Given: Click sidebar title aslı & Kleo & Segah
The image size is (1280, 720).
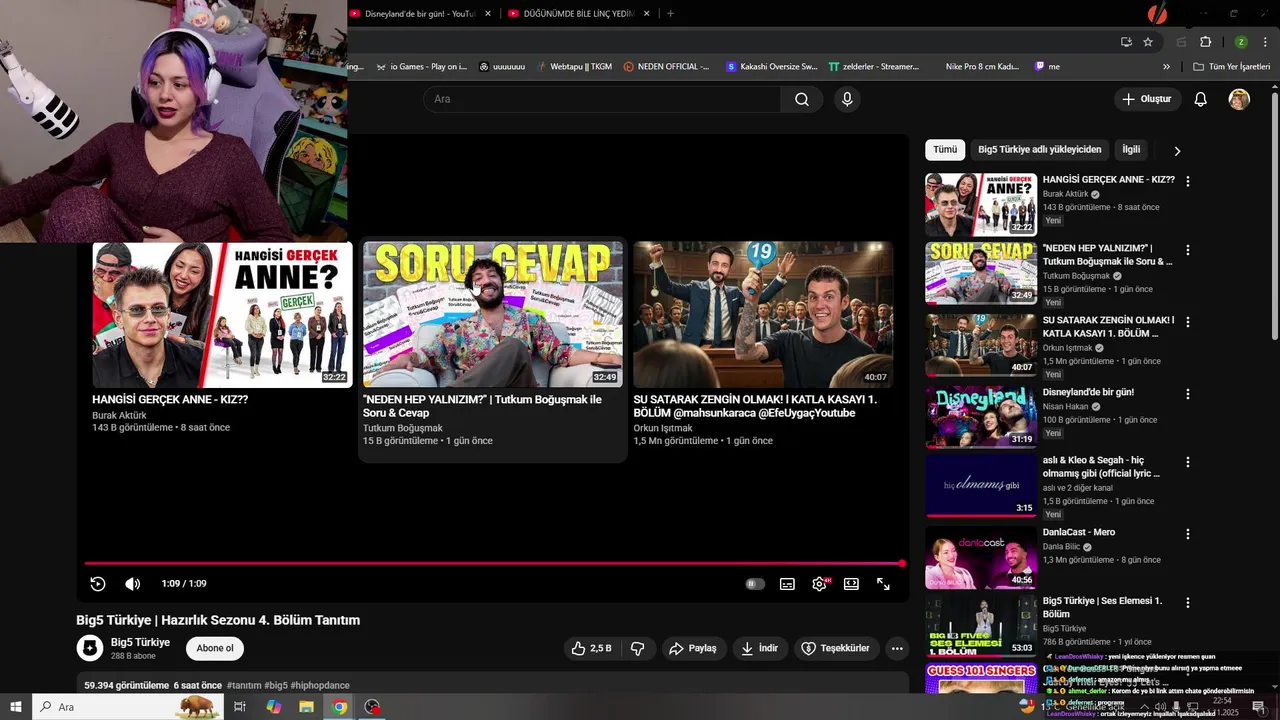Looking at the screenshot, I should pyautogui.click(x=1101, y=467).
